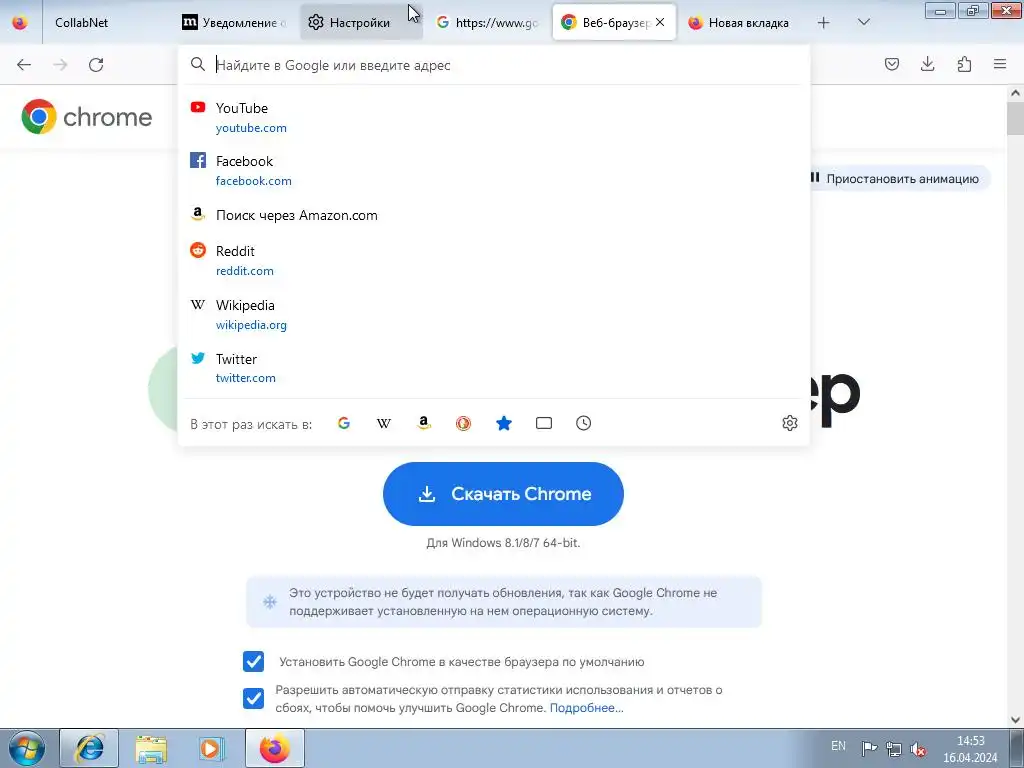Close the Веб-браузер Chrome tab
Screen dimensions: 1024x768
(660, 22)
